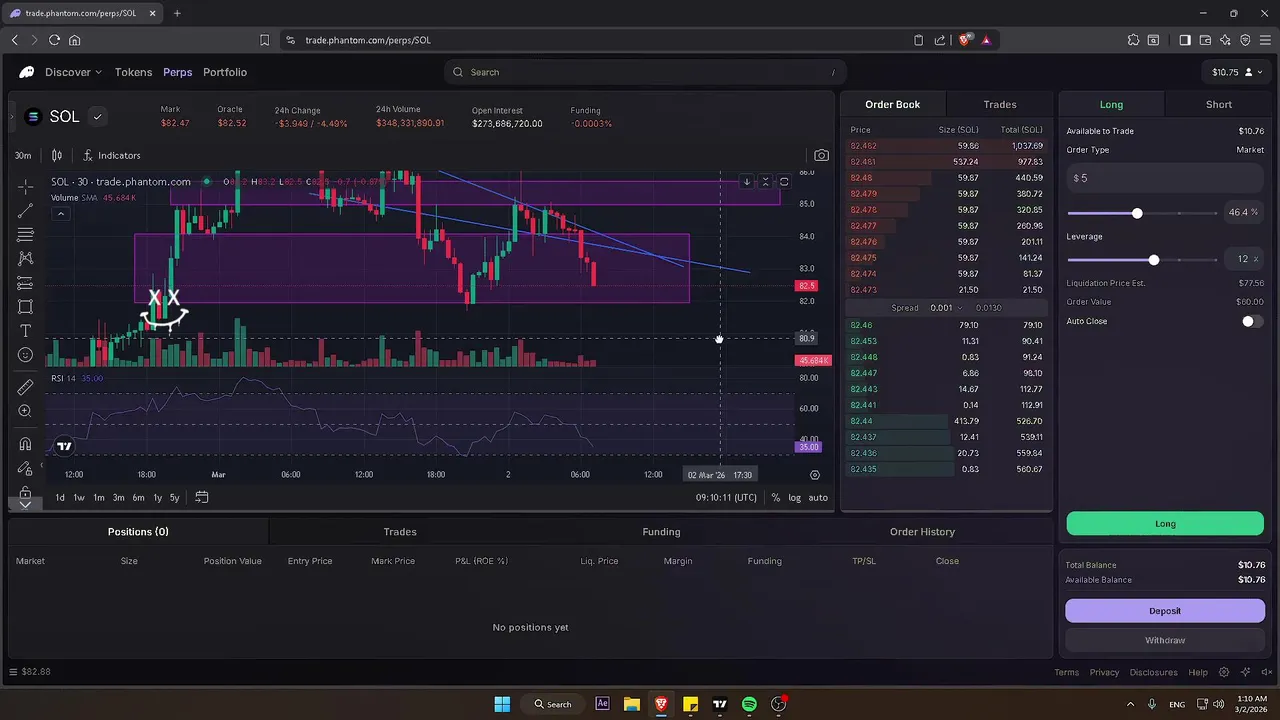Click the Withdraw button
Image resolution: width=1280 pixels, height=720 pixels.
tap(1165, 640)
